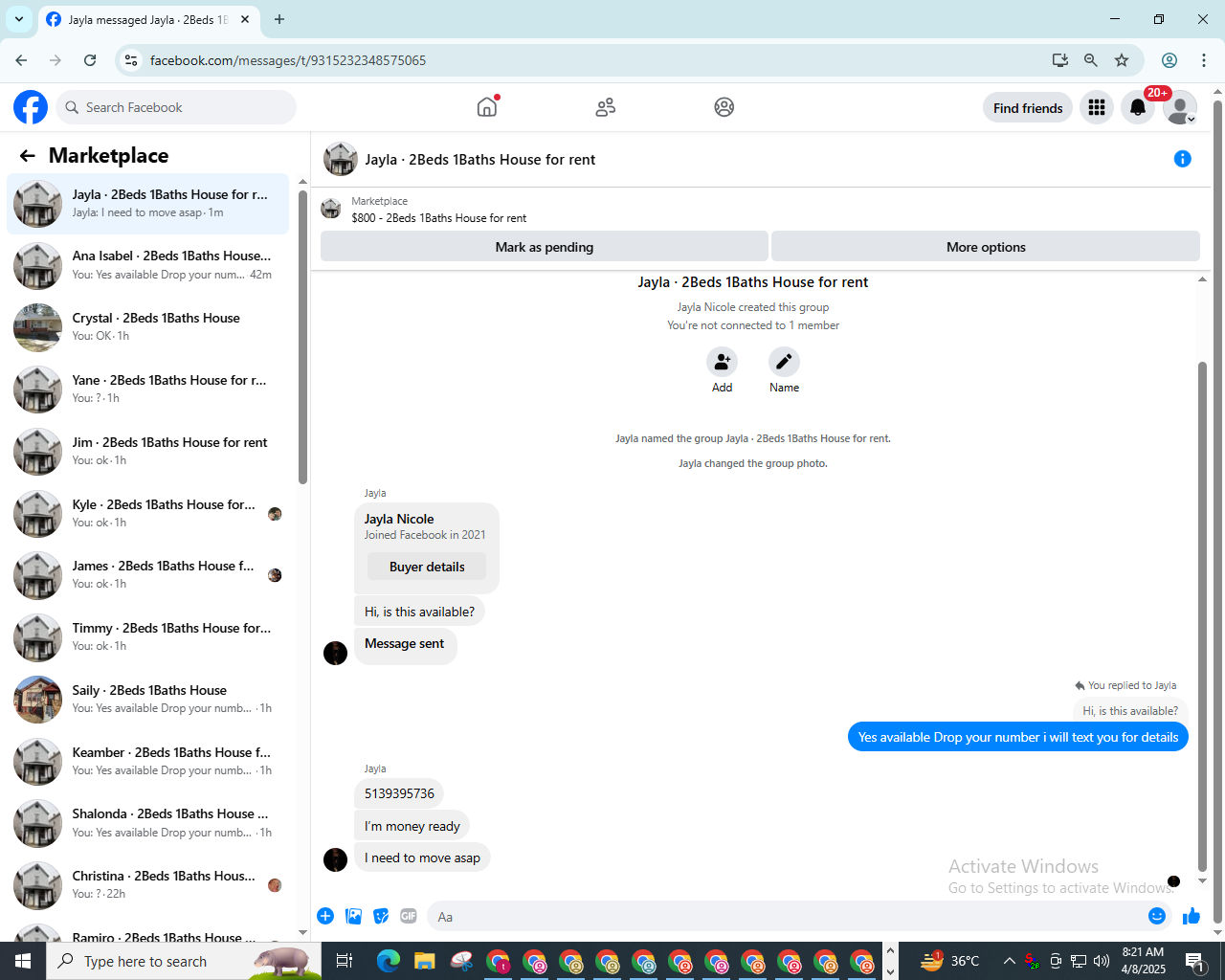Viewport: 1225px width, 980px height.
Task: Open Jayla conversation header title
Action: pos(480,160)
